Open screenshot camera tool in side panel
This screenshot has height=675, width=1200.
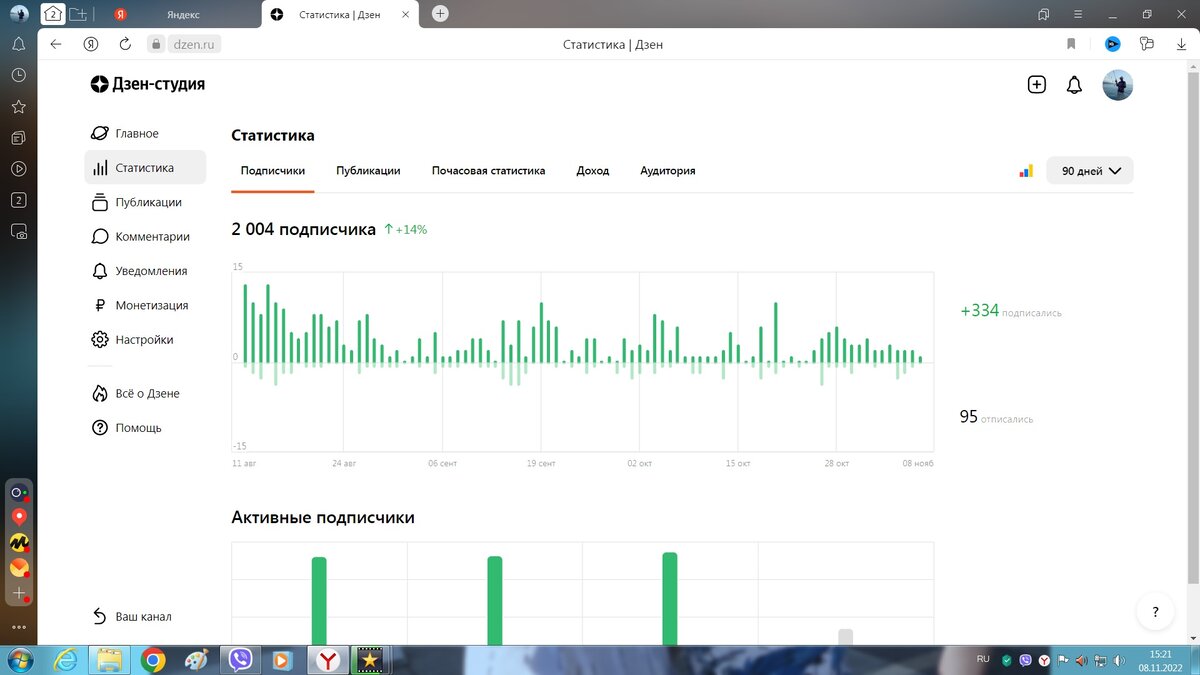[x=18, y=231]
